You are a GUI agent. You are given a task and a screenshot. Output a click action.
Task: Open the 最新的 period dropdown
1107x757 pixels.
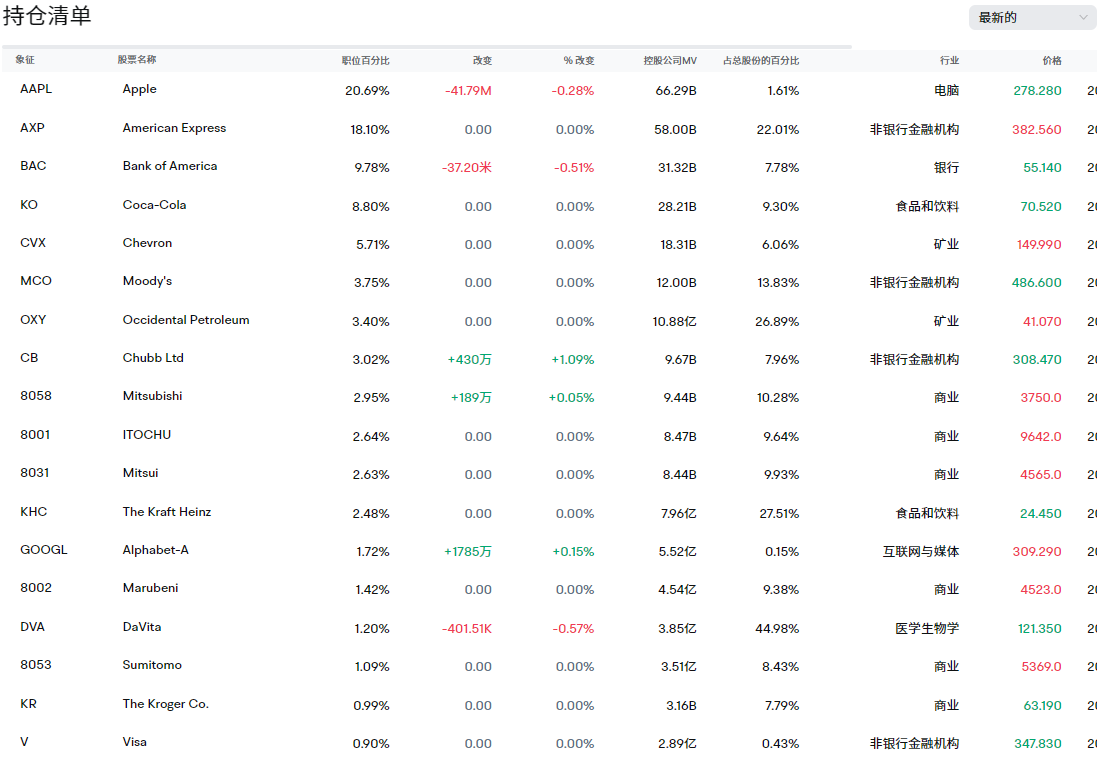(x=1032, y=17)
